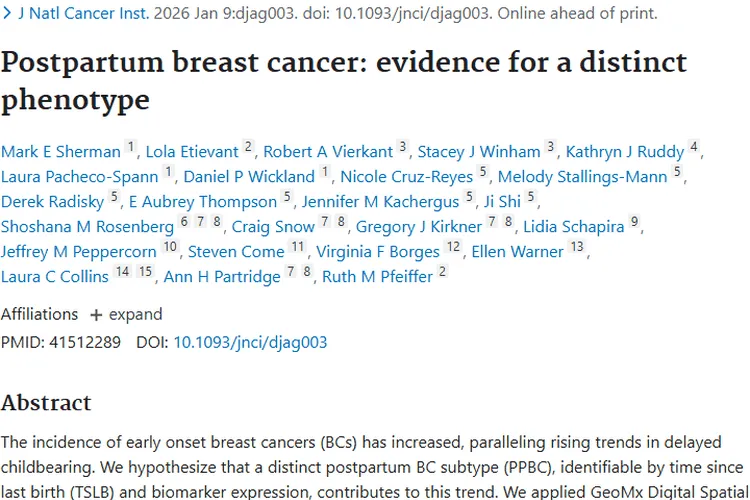Screen dimensions: 750x500
Task: Expand the Affiliations section
Action: pyautogui.click(x=126, y=314)
